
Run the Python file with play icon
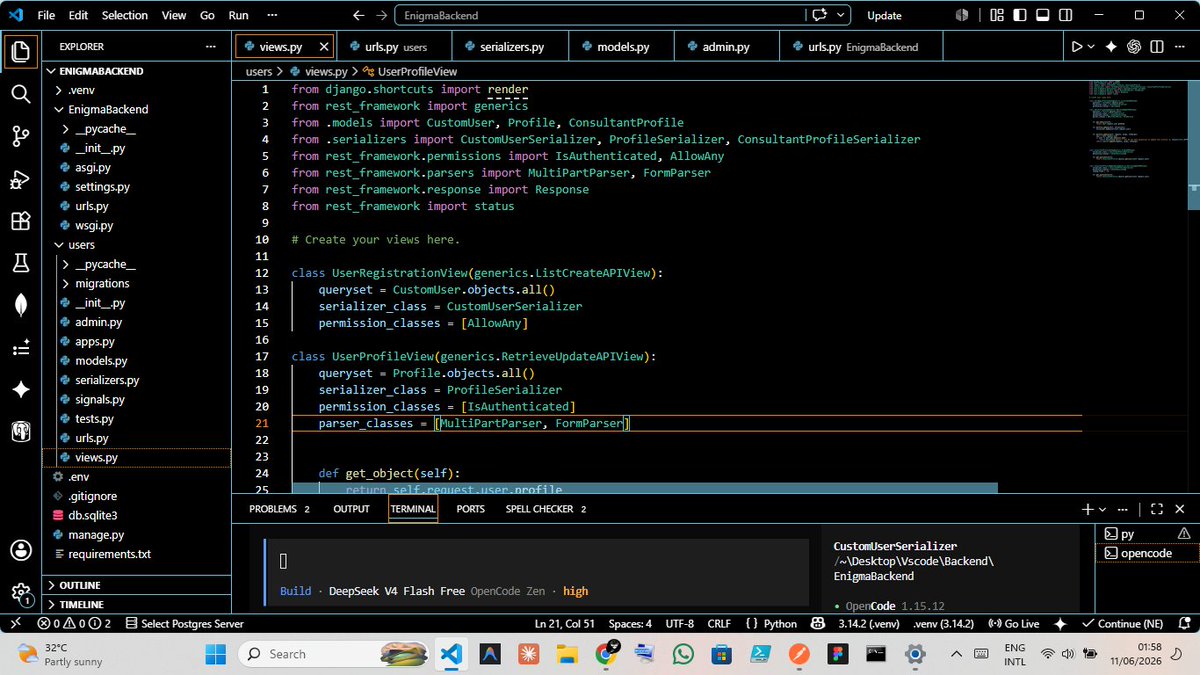[x=1077, y=47]
